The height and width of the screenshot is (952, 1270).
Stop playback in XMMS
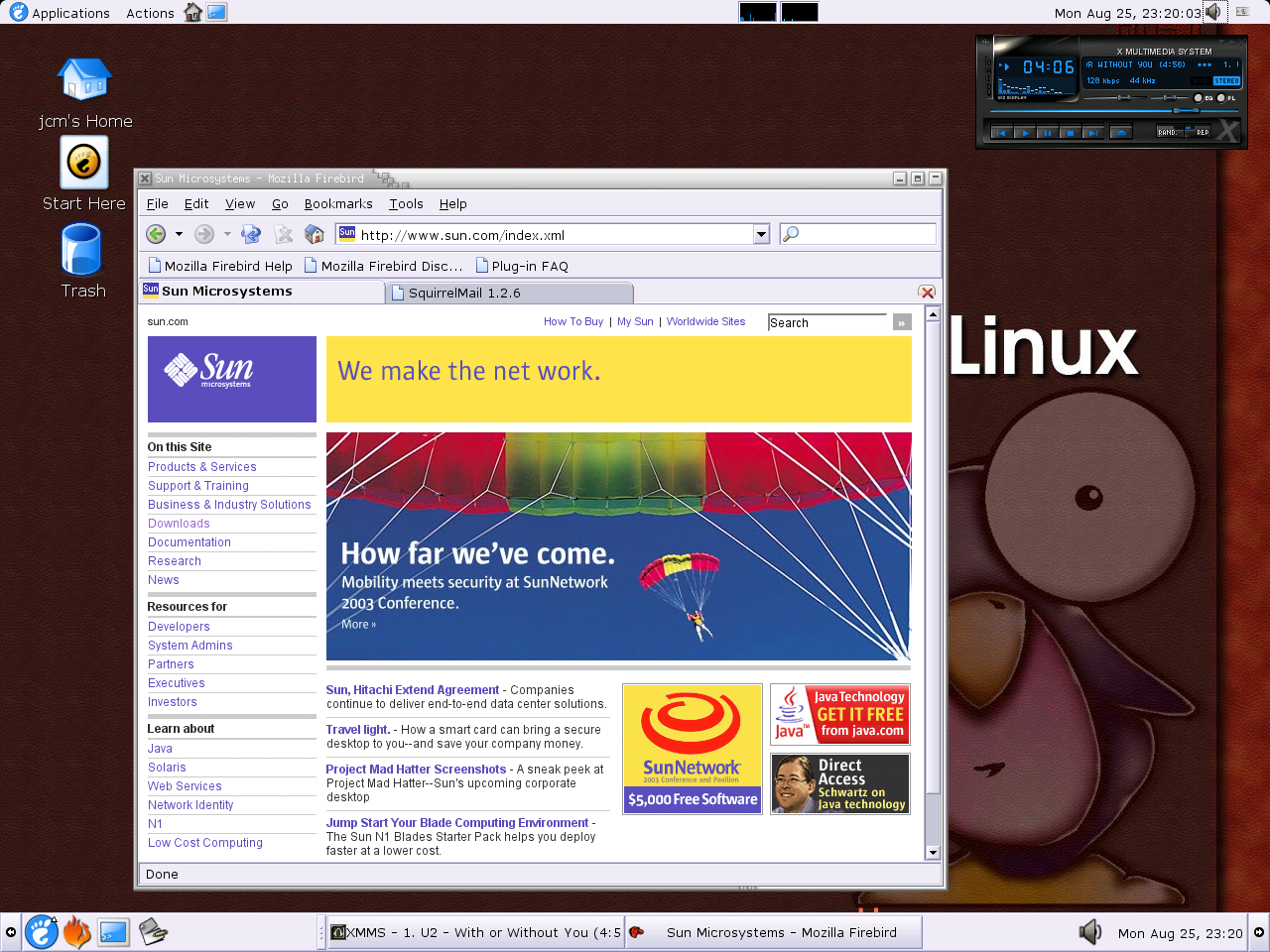[x=1071, y=133]
